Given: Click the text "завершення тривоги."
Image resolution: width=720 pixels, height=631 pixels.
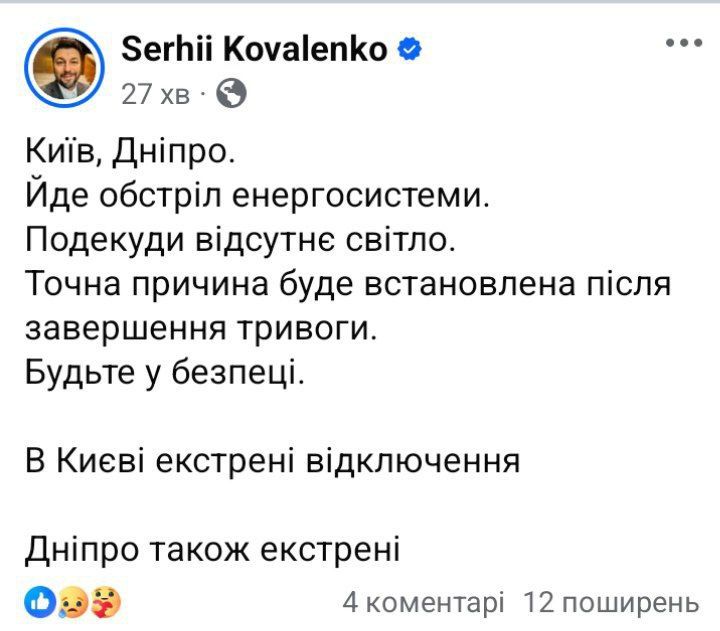Looking at the screenshot, I should [201, 330].
